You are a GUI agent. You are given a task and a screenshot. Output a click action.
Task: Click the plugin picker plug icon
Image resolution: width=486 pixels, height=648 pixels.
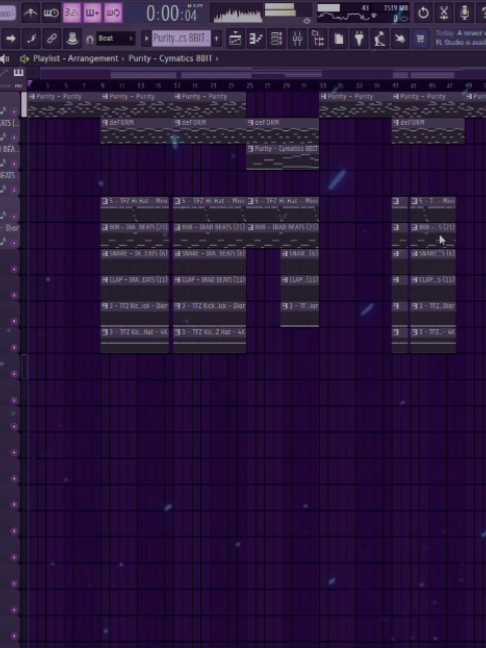pos(359,38)
